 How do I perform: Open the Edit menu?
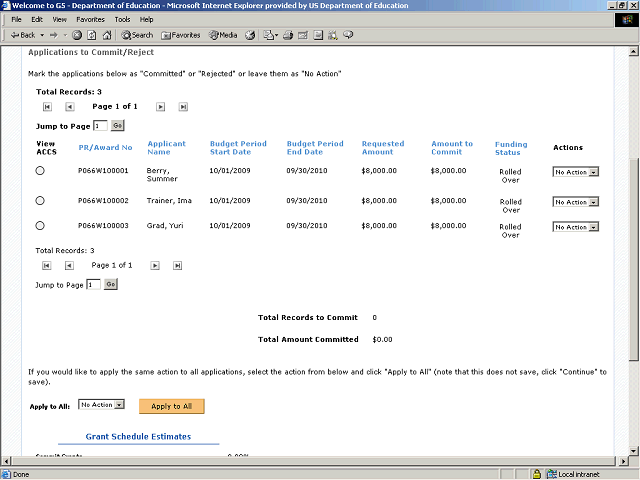(x=37, y=19)
